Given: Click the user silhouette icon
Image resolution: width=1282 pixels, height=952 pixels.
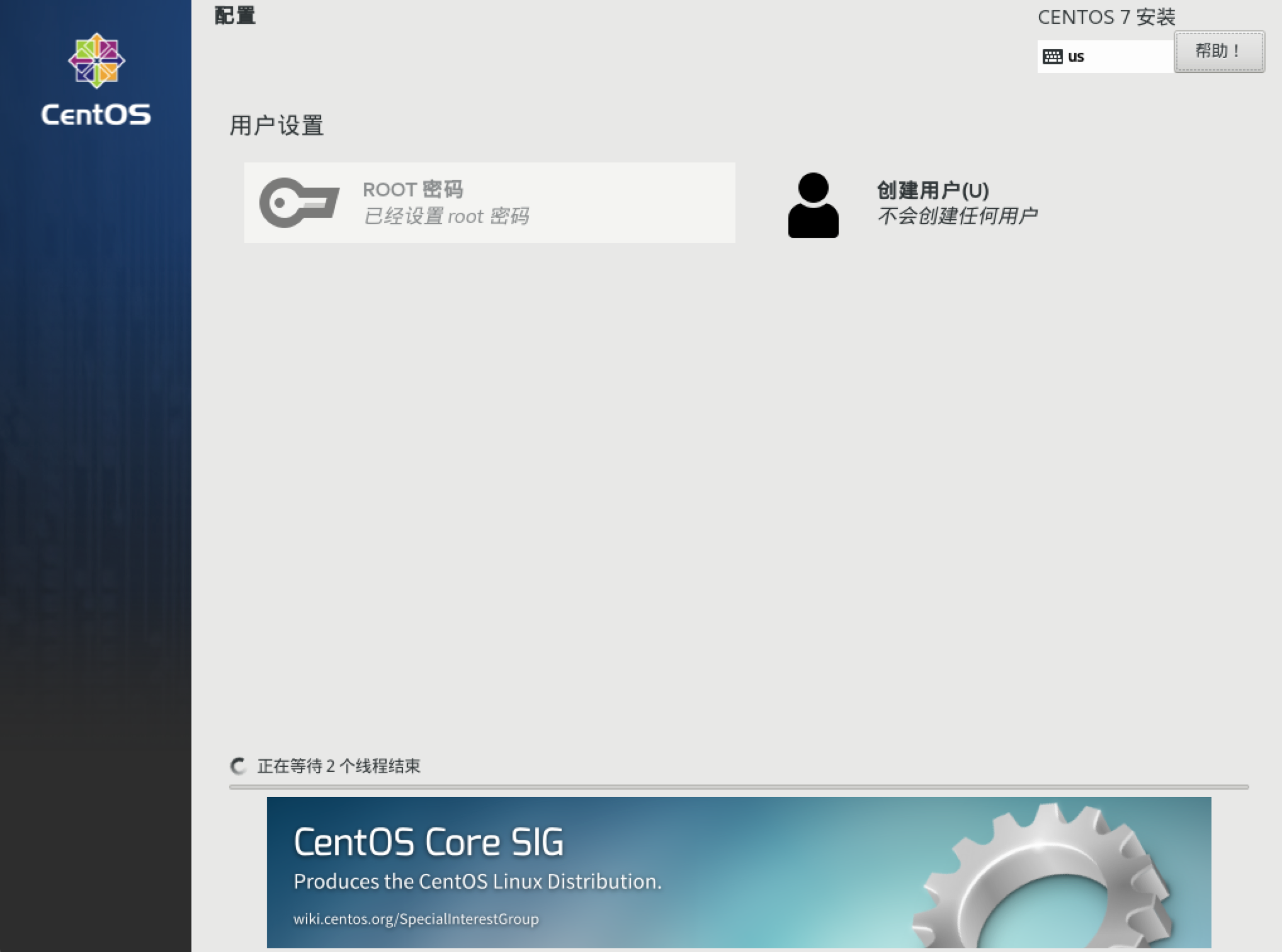Looking at the screenshot, I should (x=813, y=205).
